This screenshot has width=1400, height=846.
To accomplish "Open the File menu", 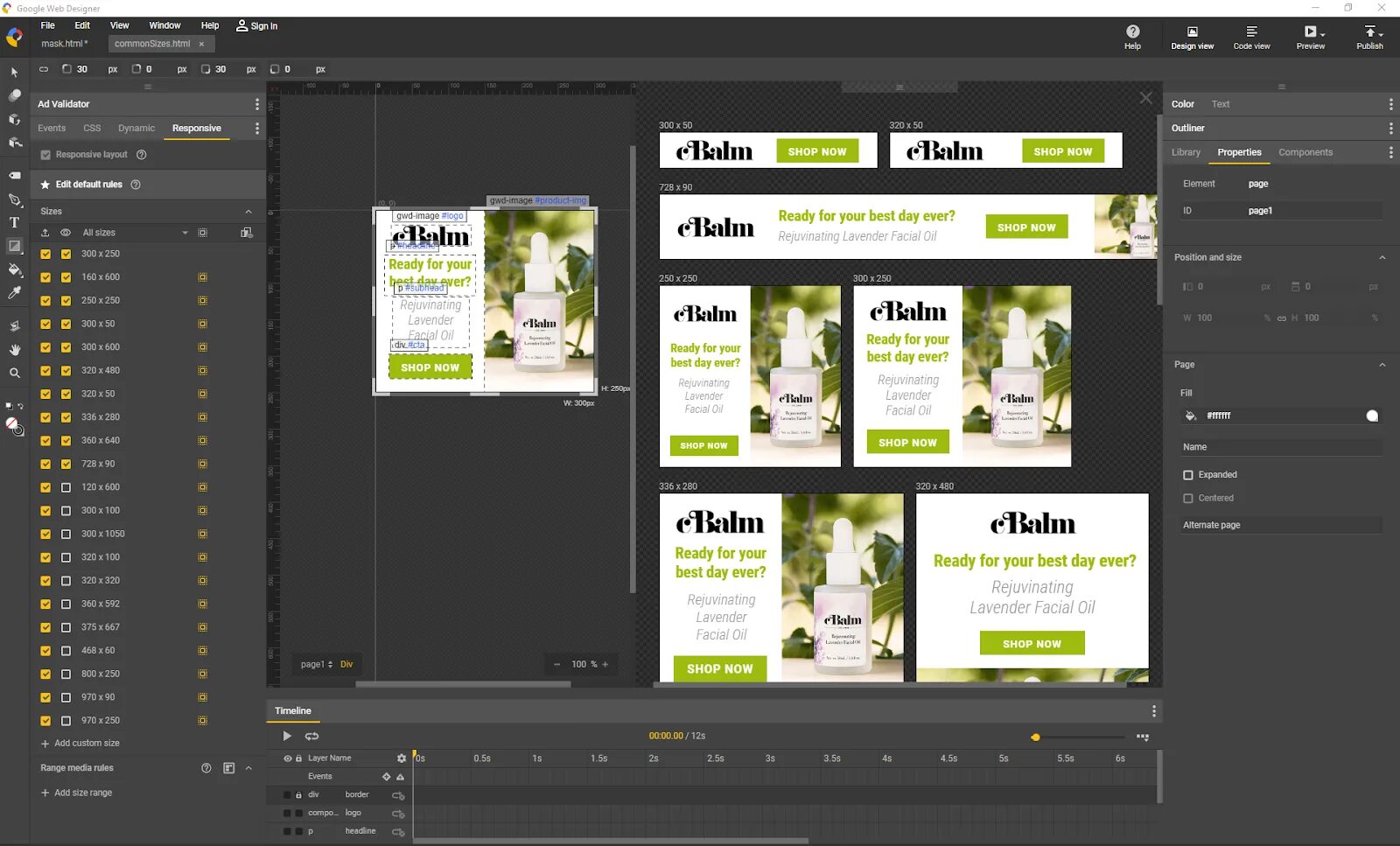I will (47, 25).
